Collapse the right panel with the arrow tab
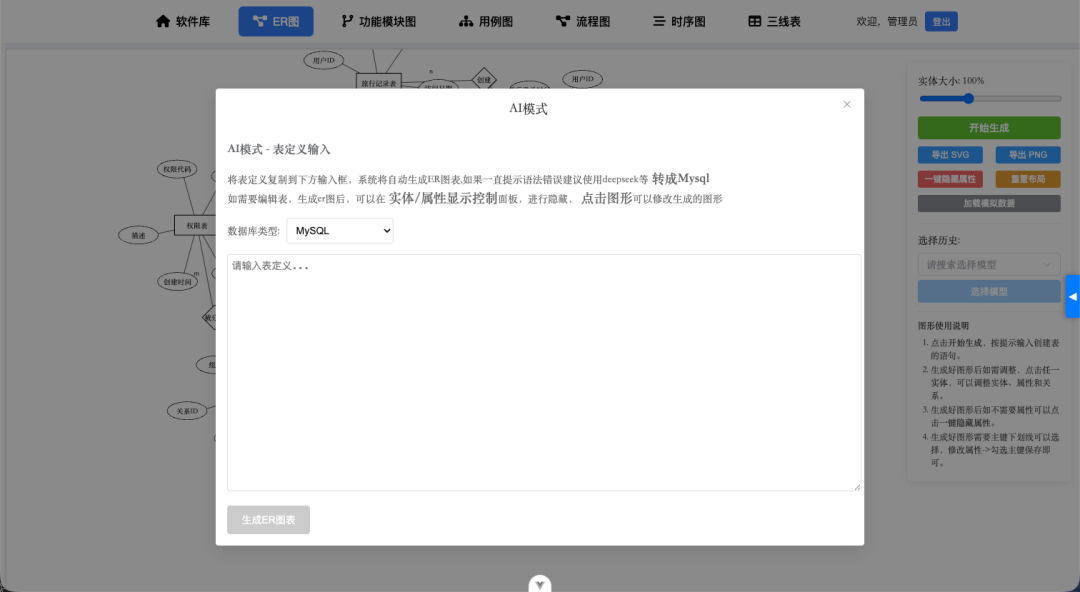Viewport: 1080px width, 592px height. (1074, 296)
